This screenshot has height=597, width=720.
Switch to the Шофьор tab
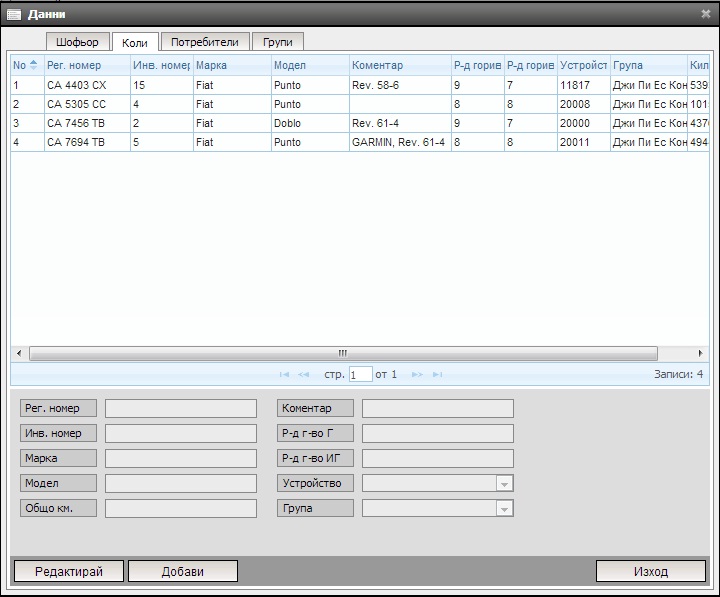click(78, 42)
